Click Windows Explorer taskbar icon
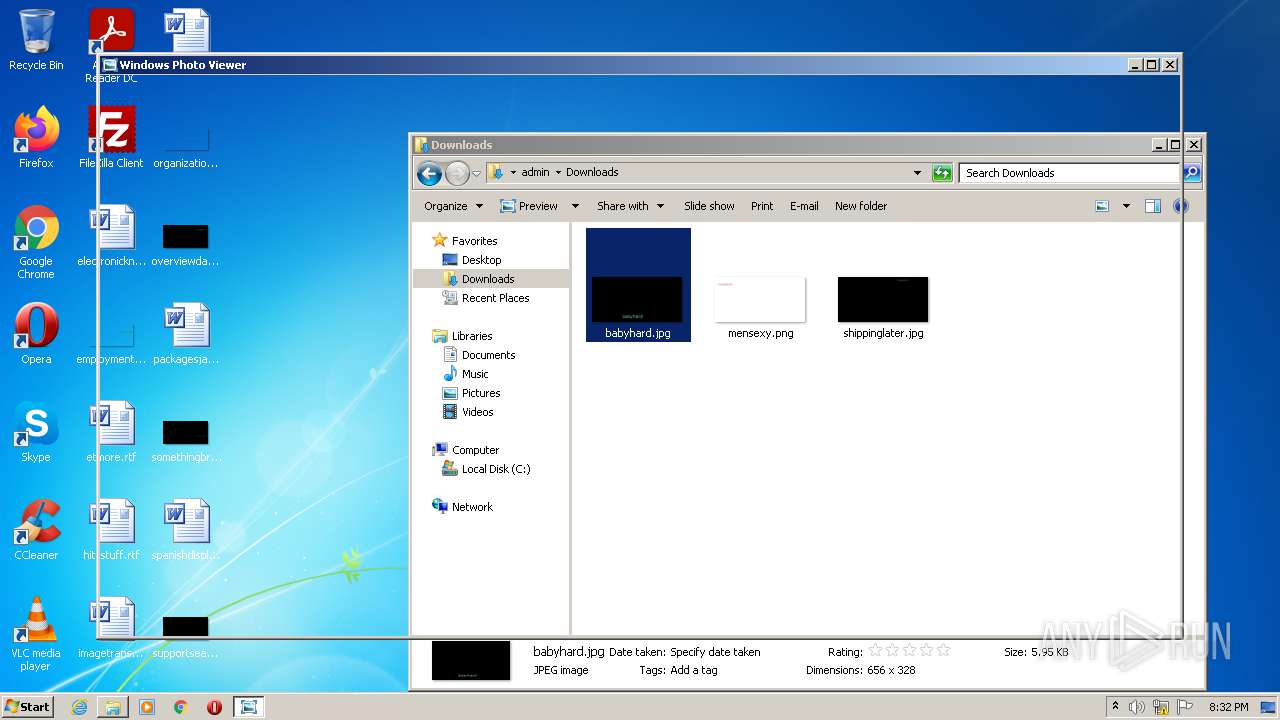The width and height of the screenshot is (1280, 720). tap(113, 707)
